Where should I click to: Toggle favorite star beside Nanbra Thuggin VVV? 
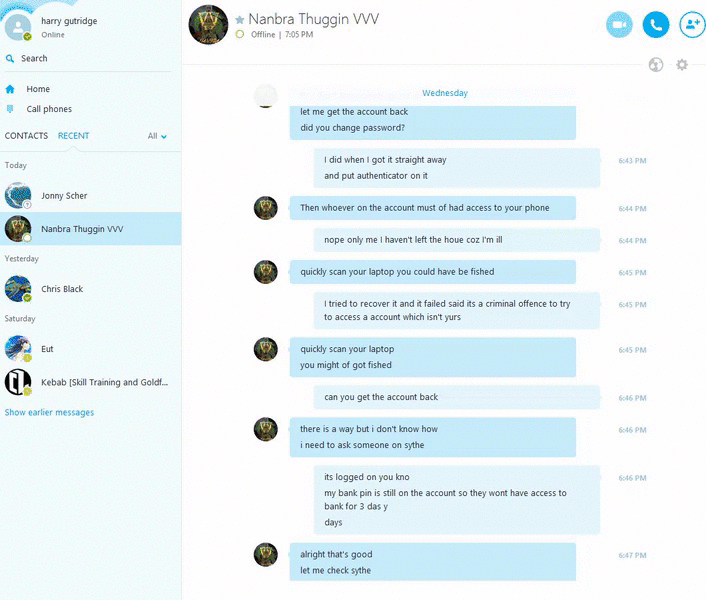click(x=240, y=19)
